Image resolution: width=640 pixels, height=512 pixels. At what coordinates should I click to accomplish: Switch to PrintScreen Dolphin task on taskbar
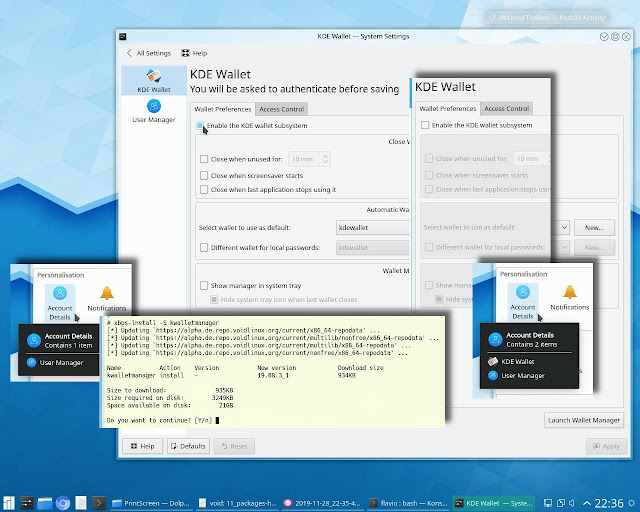tap(151, 503)
